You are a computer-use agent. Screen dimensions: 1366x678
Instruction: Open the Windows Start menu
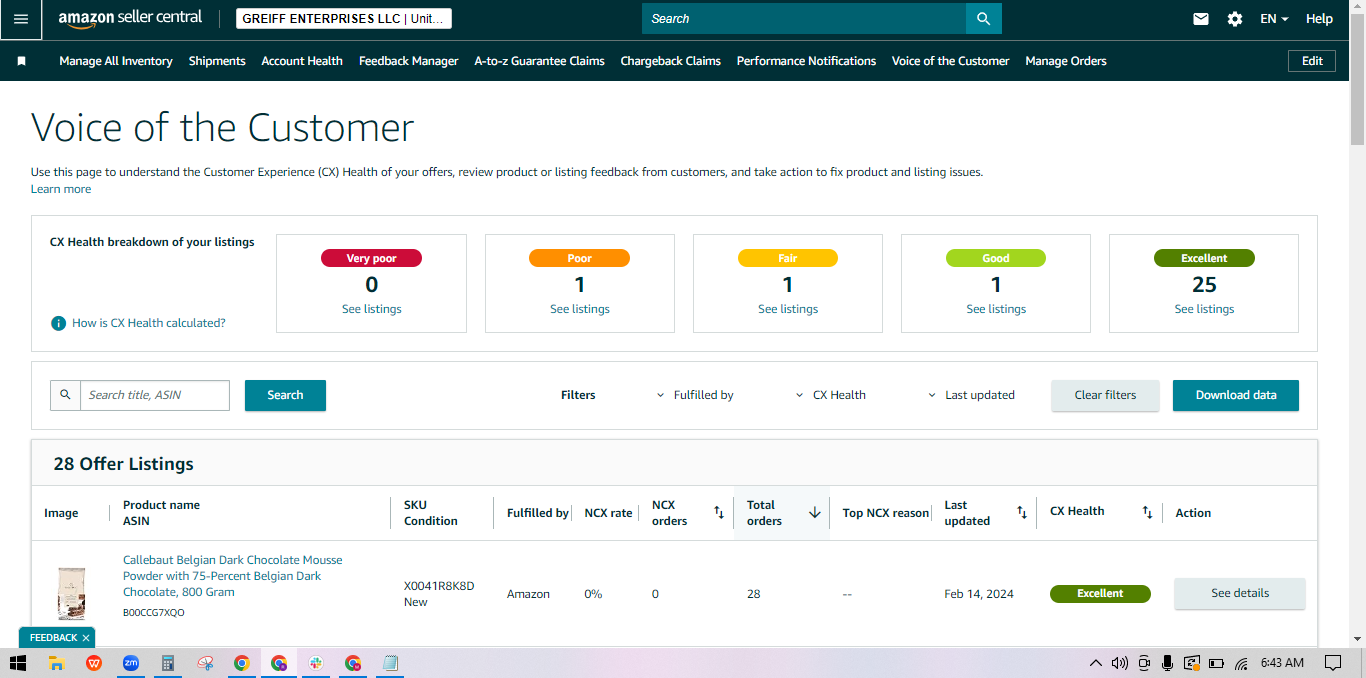(17, 663)
